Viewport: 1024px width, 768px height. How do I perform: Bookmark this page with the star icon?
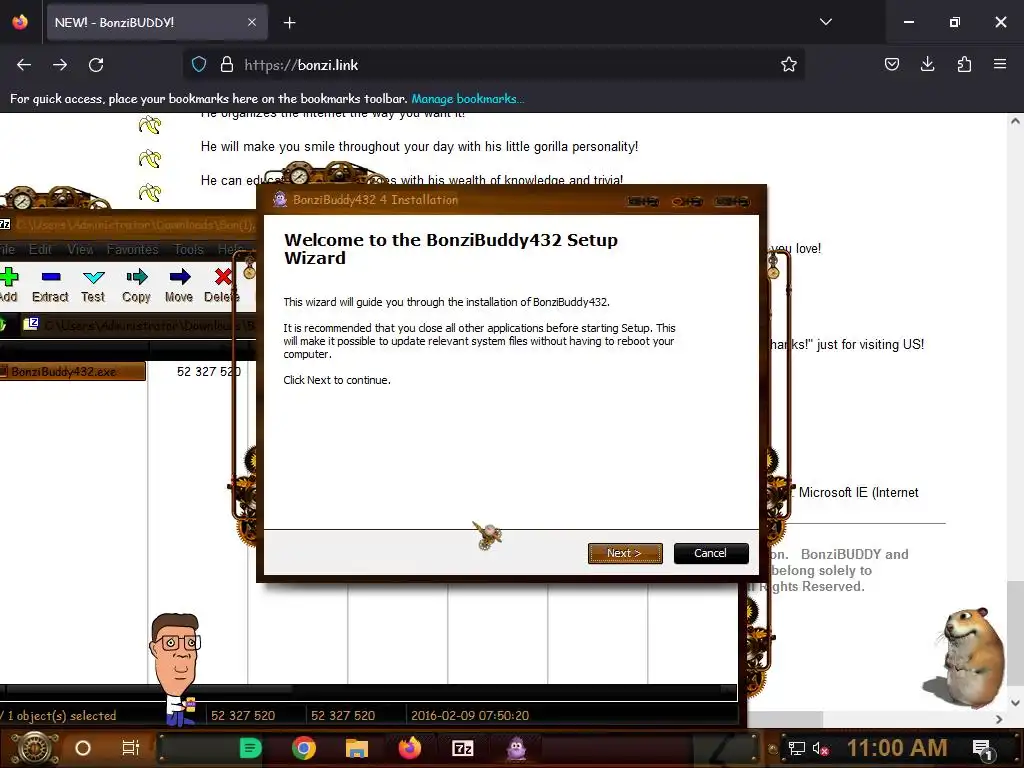point(789,65)
